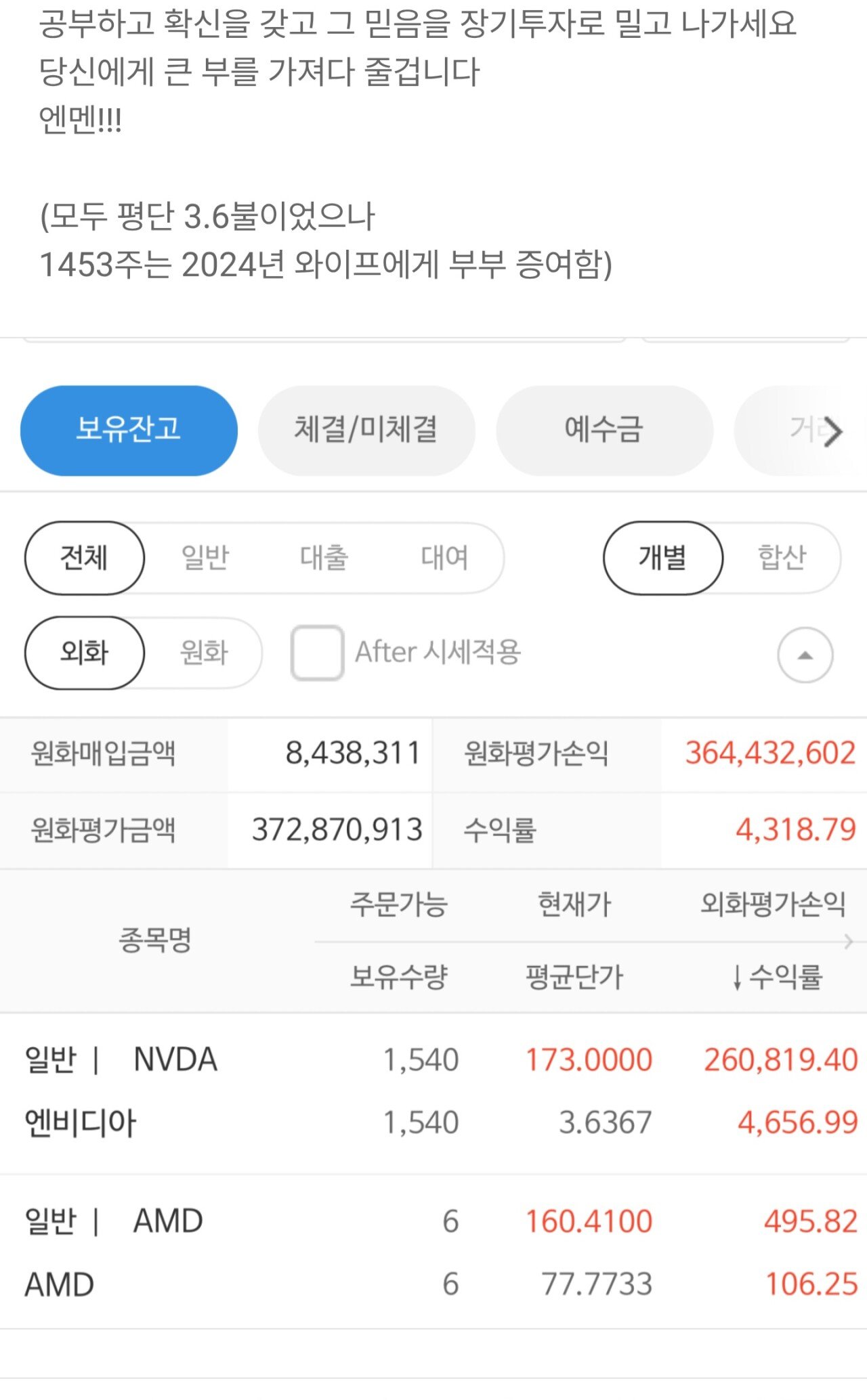The height and width of the screenshot is (1400, 867).
Task: Enable the After 시세적용 checkbox
Action: pyautogui.click(x=317, y=653)
